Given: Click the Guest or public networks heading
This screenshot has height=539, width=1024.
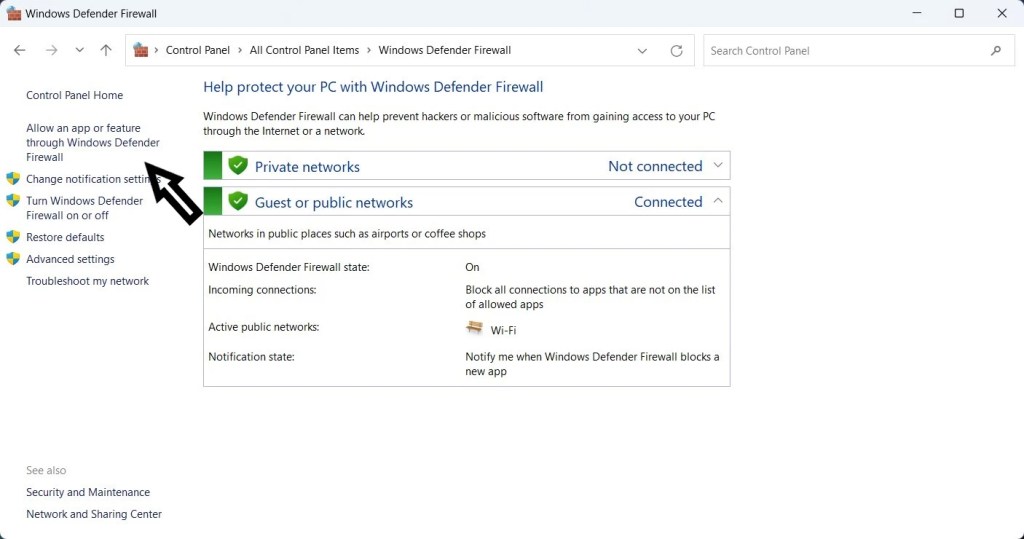Looking at the screenshot, I should click(x=334, y=203).
